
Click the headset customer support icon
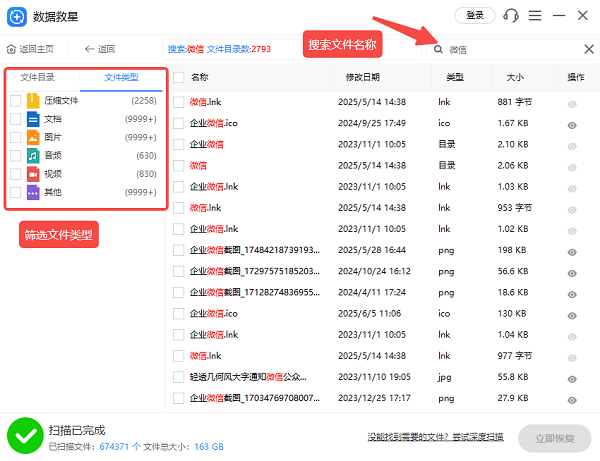point(512,16)
